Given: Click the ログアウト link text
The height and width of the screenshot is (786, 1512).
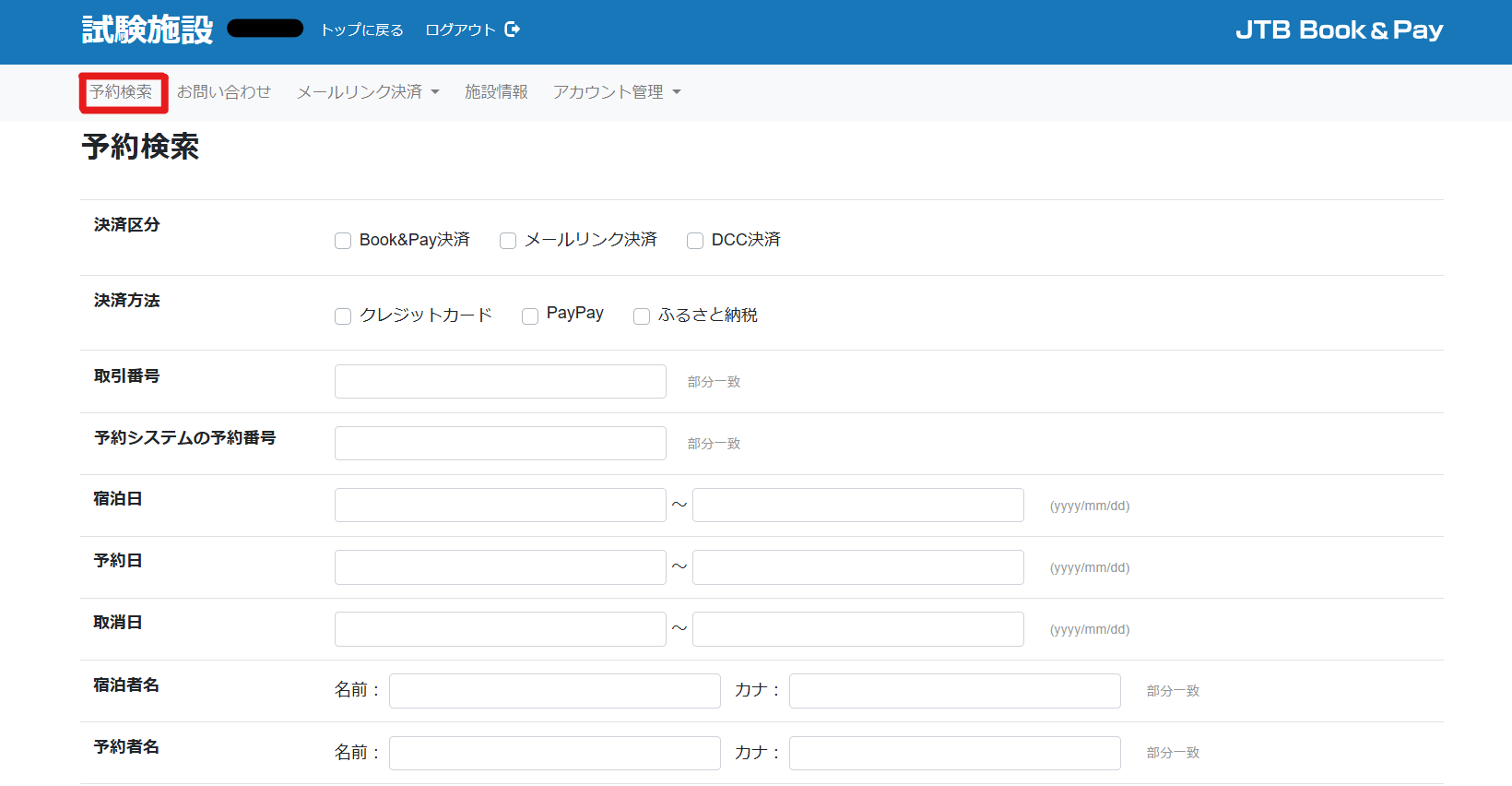Looking at the screenshot, I should click(x=460, y=30).
